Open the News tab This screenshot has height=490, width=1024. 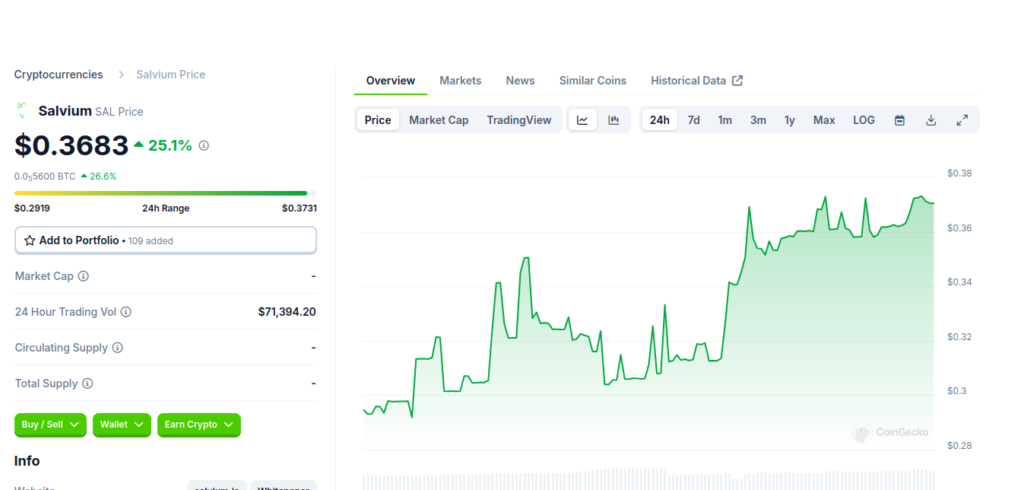520,80
